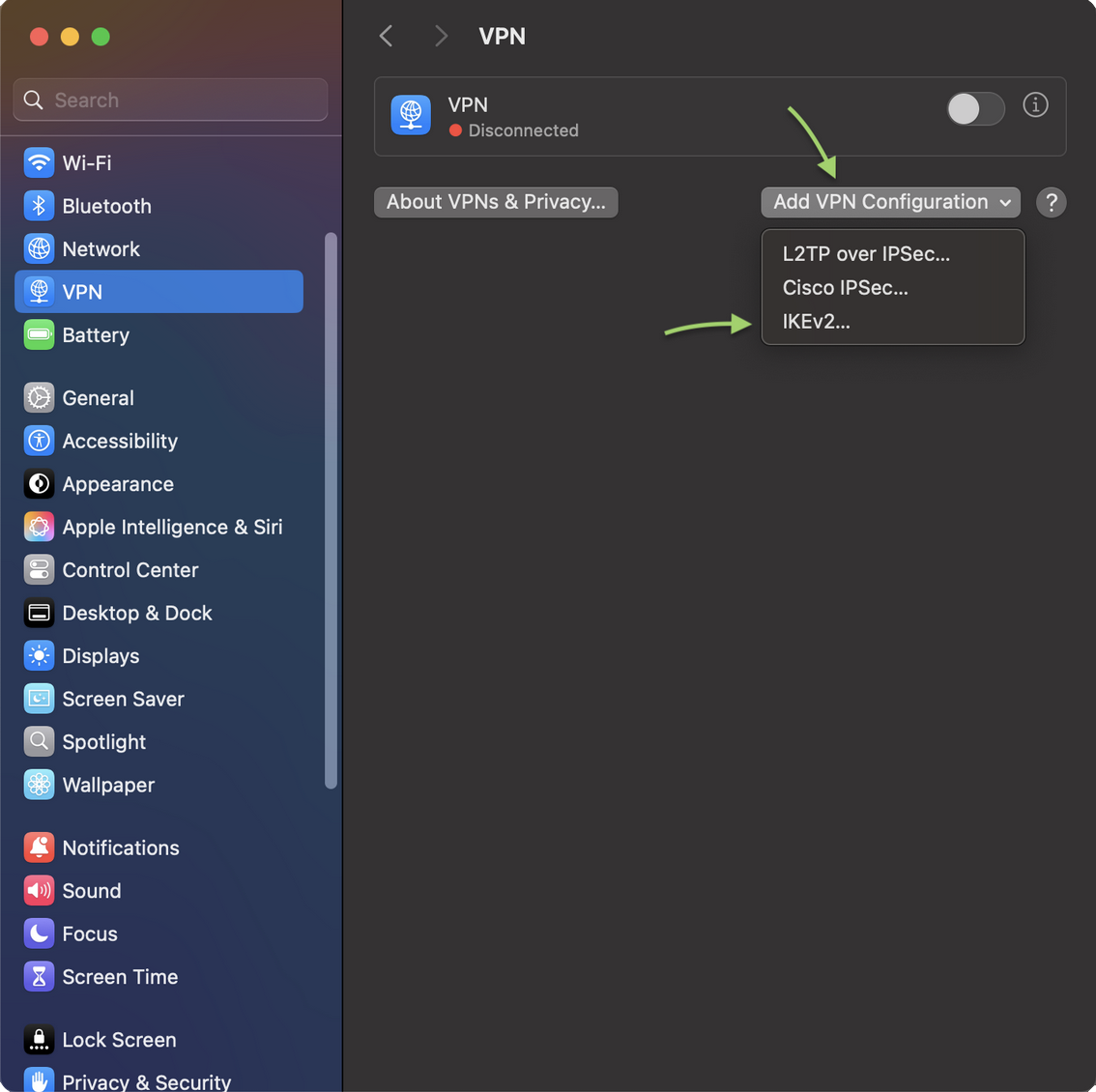Click the Disconnected status text
Screen dimensions: 1096x1092
coord(523,130)
